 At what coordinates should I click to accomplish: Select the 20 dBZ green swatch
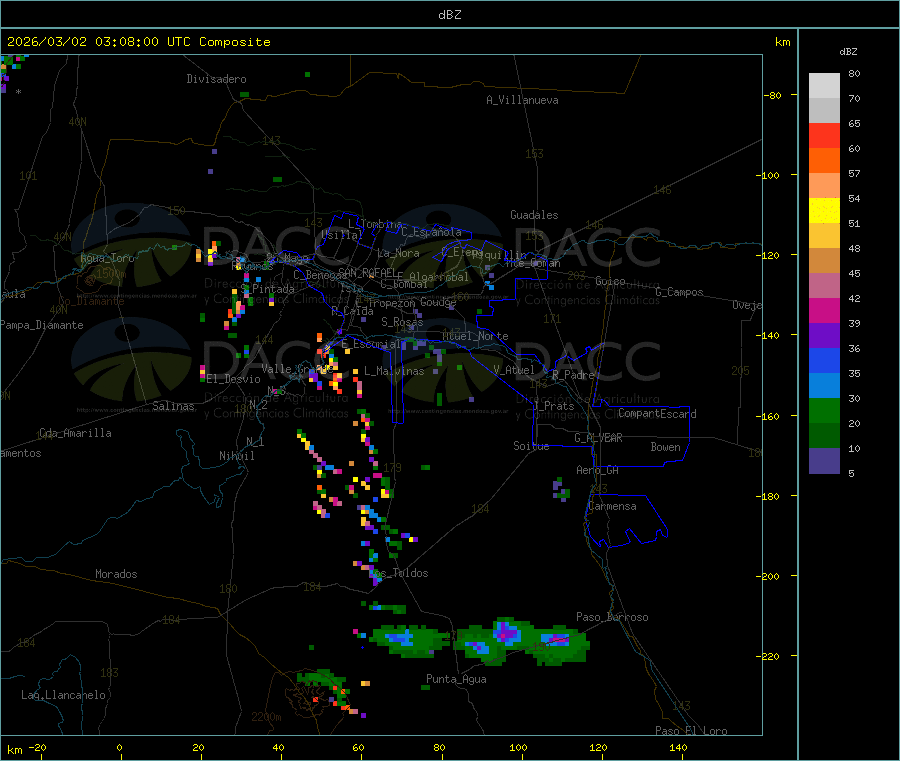824,410
